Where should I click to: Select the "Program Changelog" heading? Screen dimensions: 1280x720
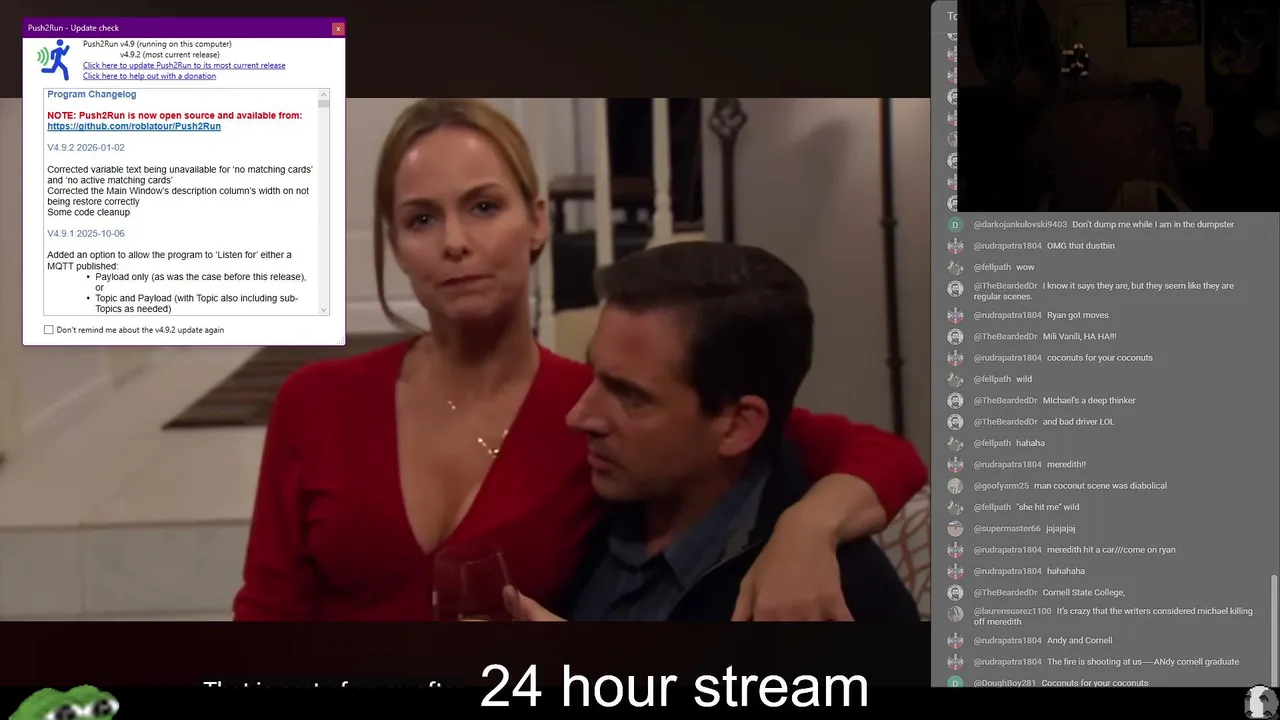pos(92,95)
